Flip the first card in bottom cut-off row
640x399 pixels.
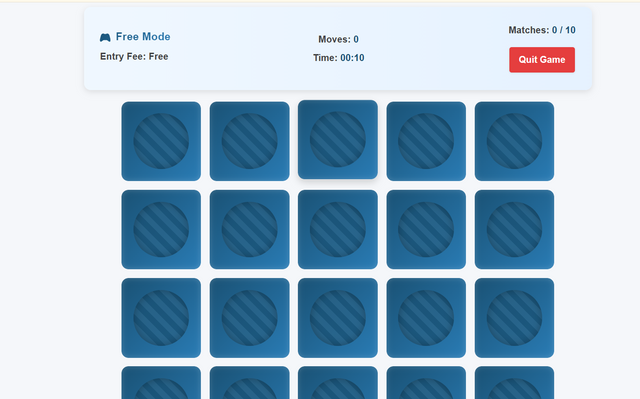click(161, 383)
